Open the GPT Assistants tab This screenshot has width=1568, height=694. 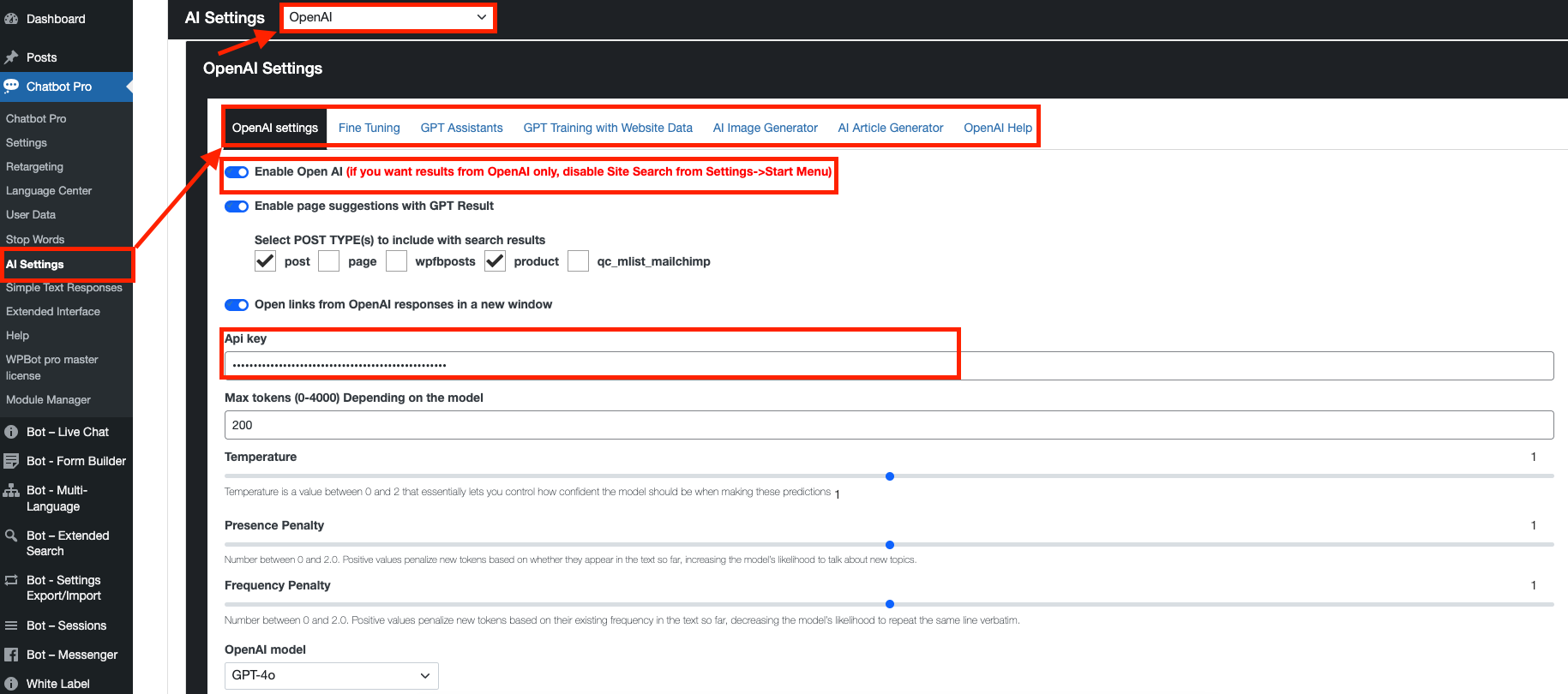[x=461, y=128]
